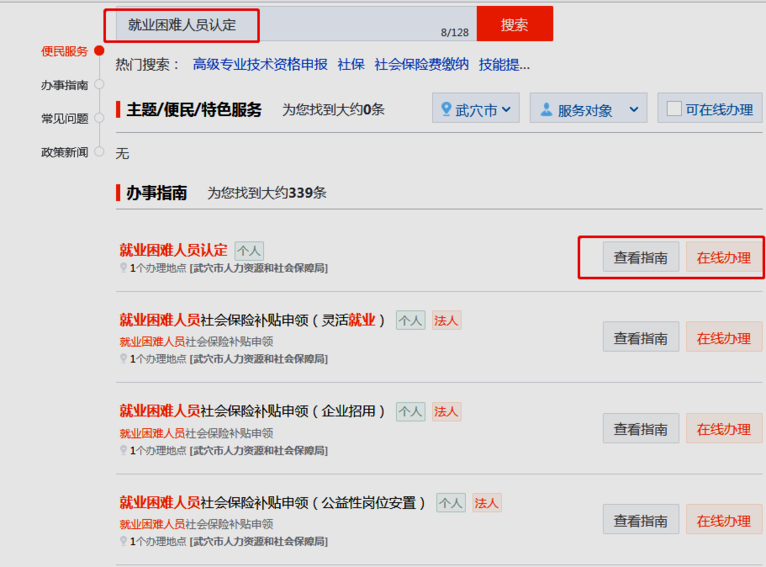The image size is (766, 567).
Task: Click 办理地点 text under 就业困难人员认定
Action: 229,268
